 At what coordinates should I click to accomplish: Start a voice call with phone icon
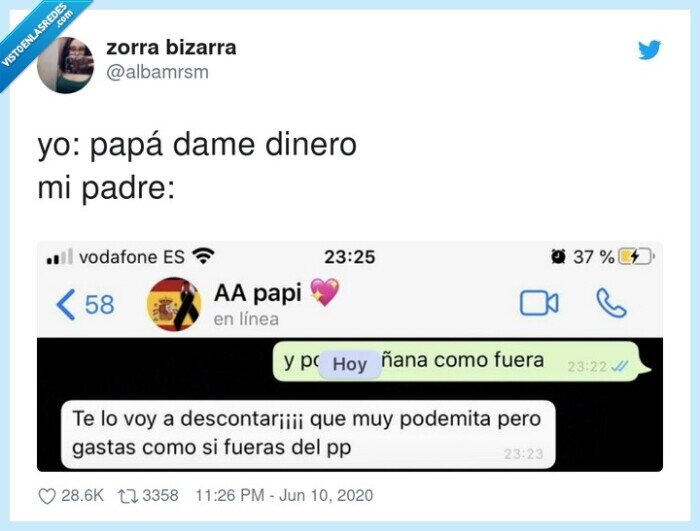611,303
